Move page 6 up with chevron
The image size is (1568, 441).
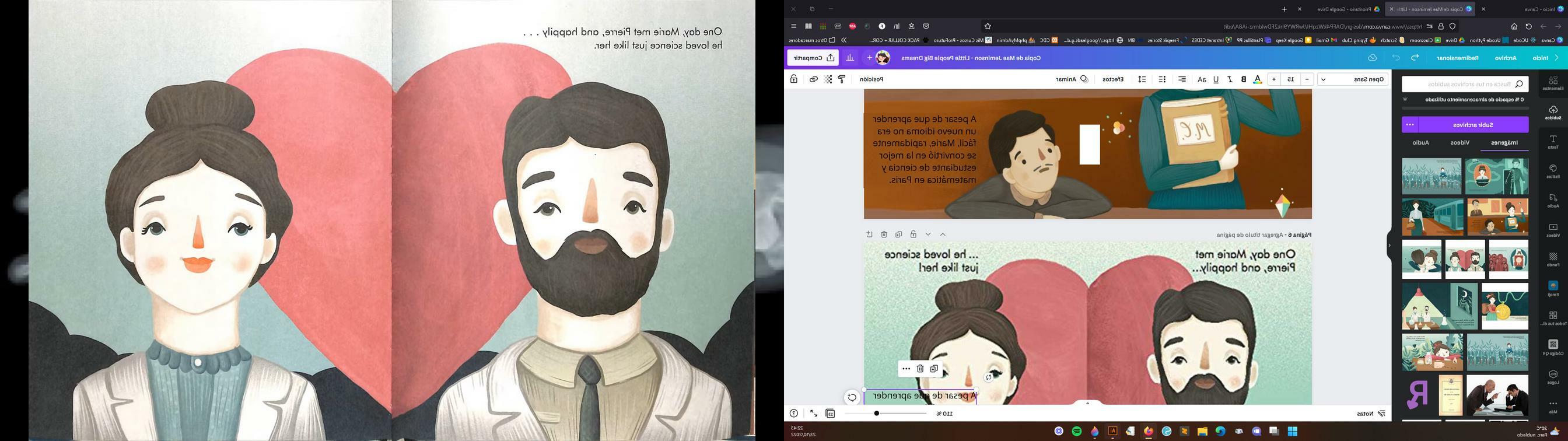[943, 235]
